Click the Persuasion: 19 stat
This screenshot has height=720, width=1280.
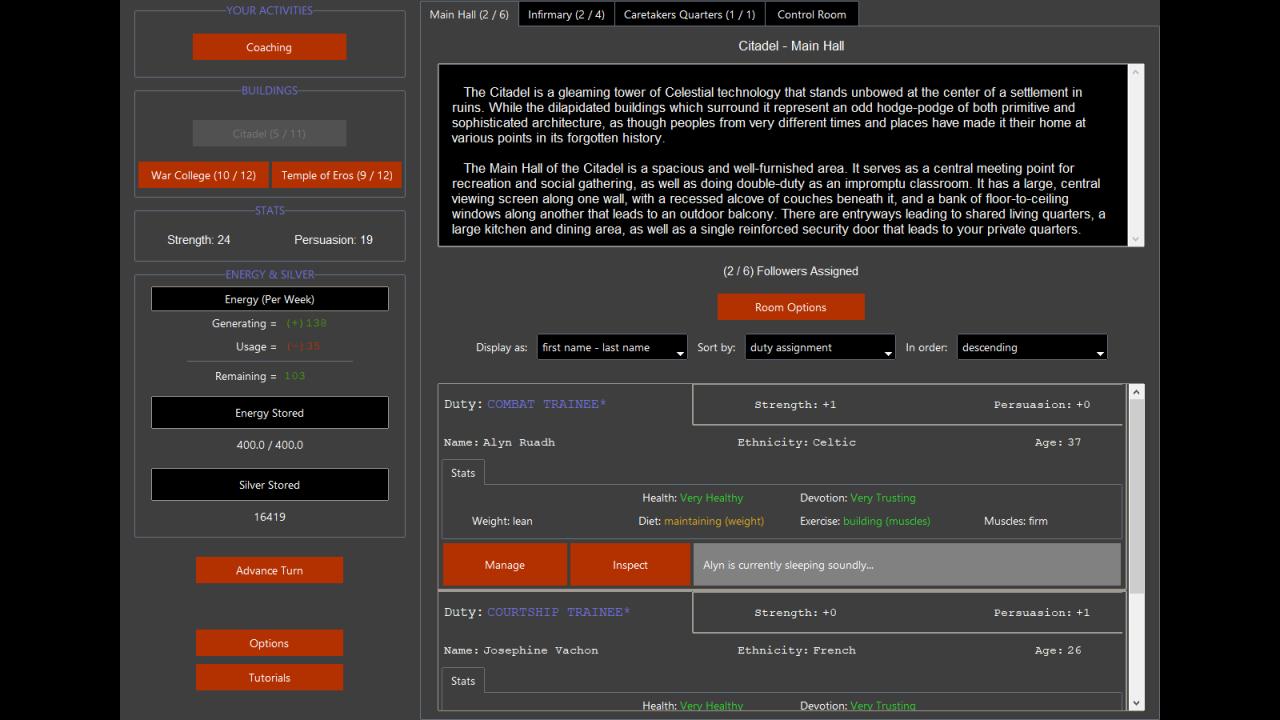point(333,240)
